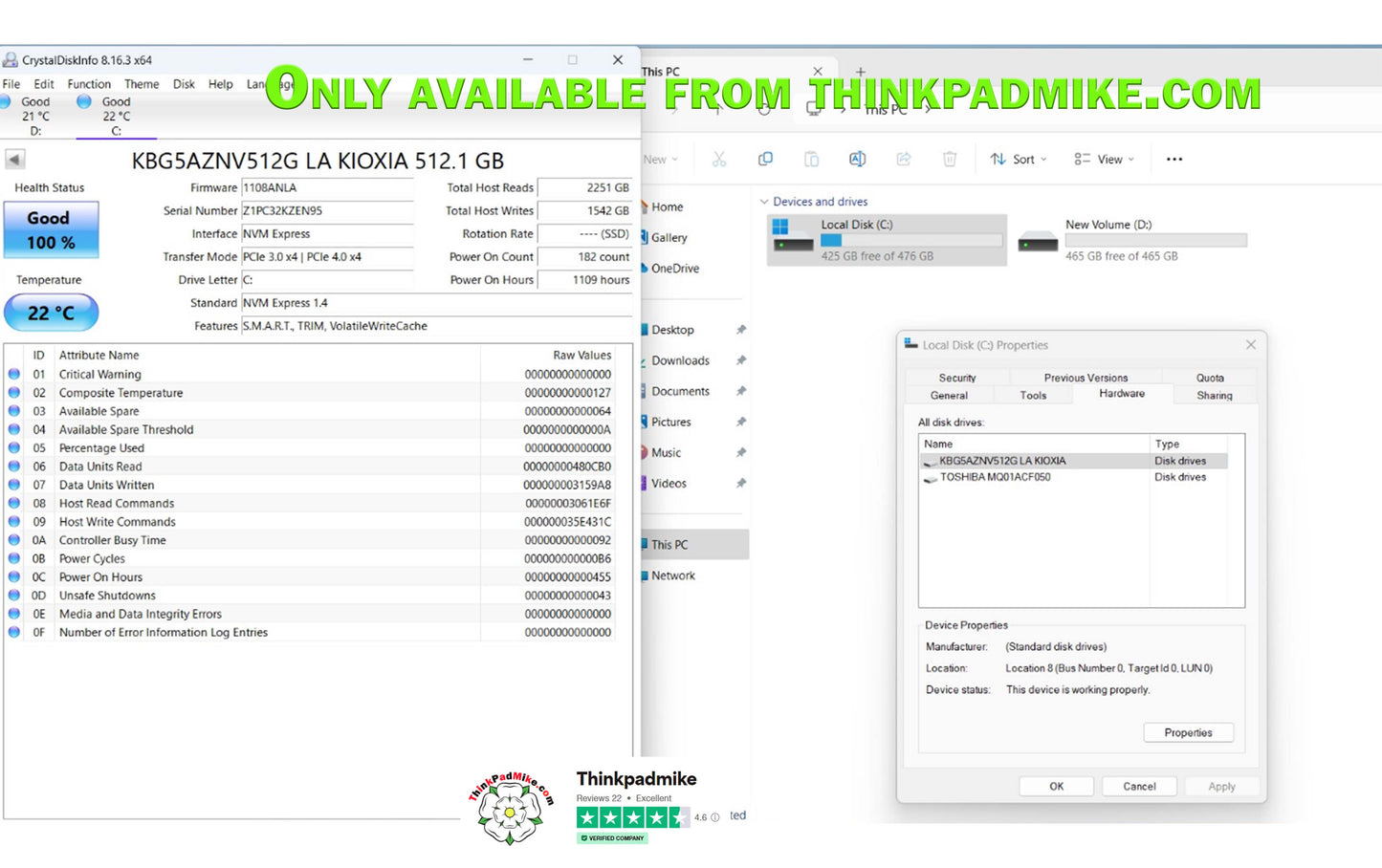Open the New dropdown in Explorer
The image size is (1382, 868).
pos(660,159)
